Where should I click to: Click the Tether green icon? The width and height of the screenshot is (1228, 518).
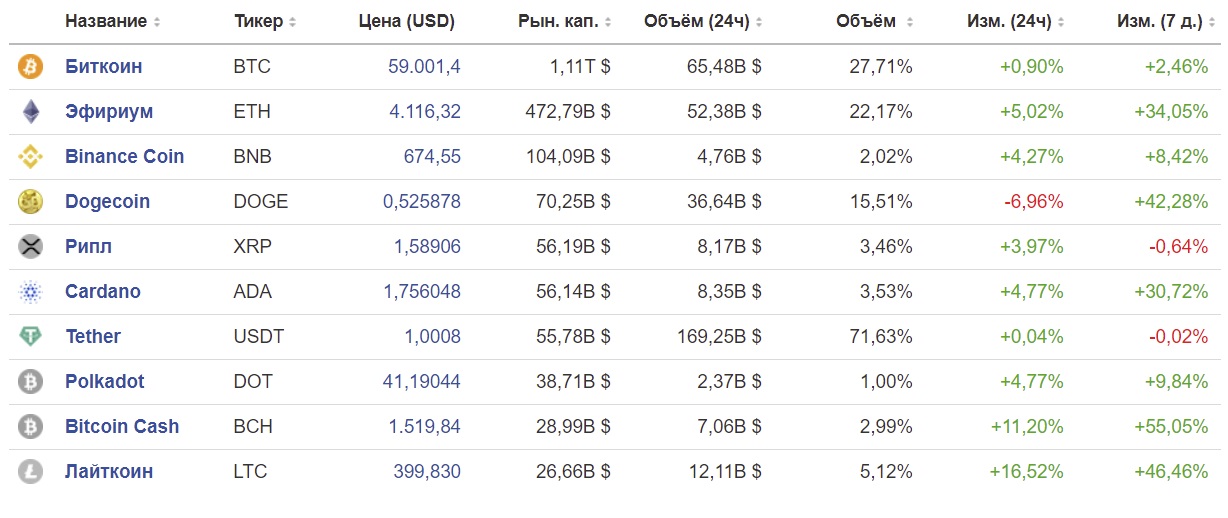click(x=31, y=337)
